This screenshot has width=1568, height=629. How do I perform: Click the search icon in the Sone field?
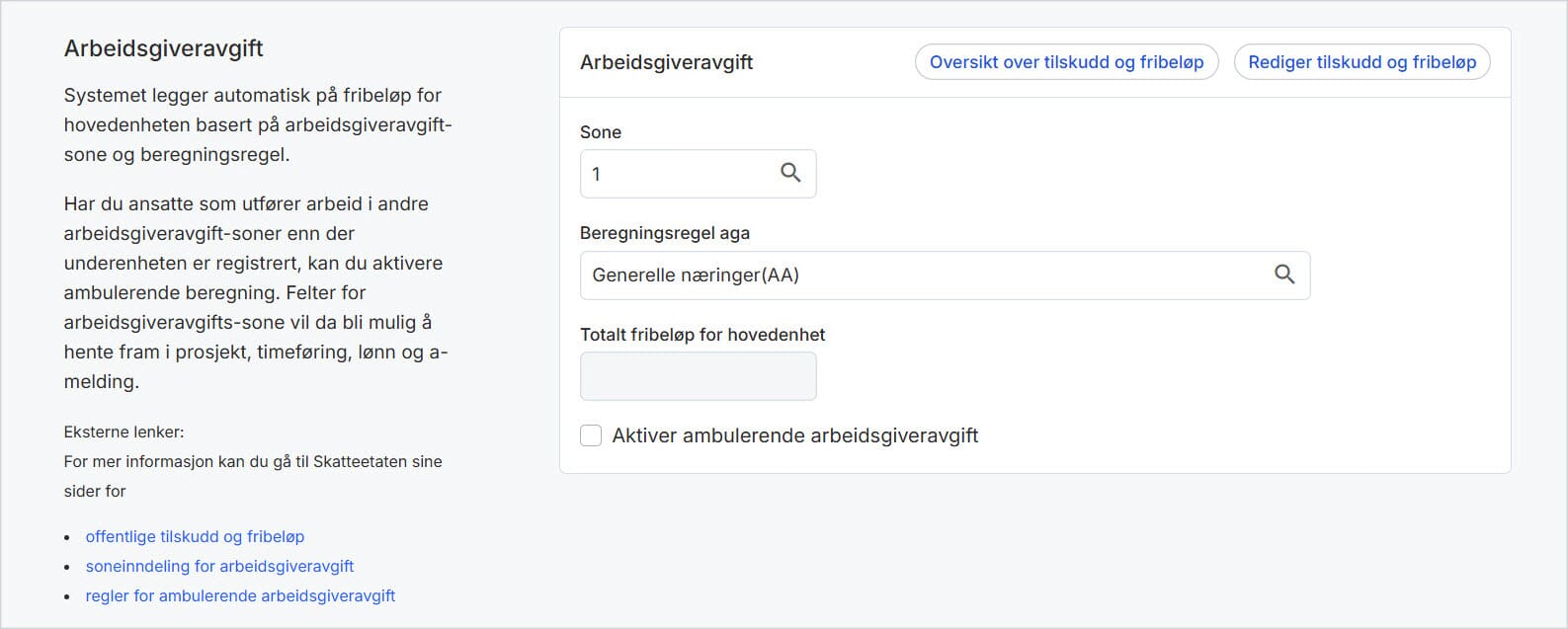790,173
